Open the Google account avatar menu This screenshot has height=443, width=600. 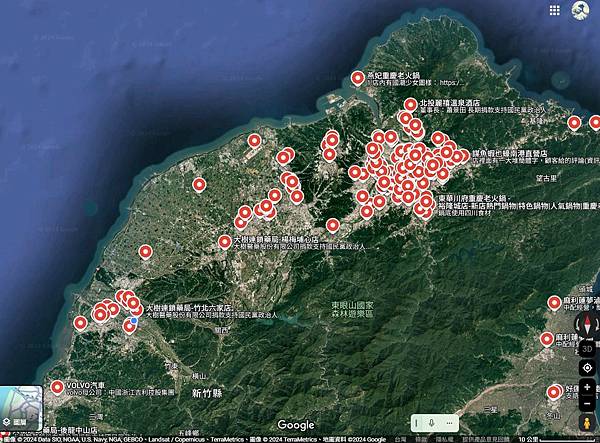(x=580, y=10)
